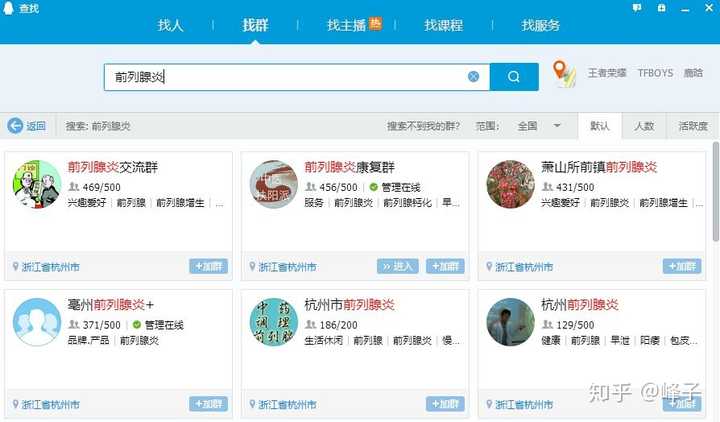
Task: Open the 亳州前列腺炎+ default avatar
Action: [x=37, y=322]
